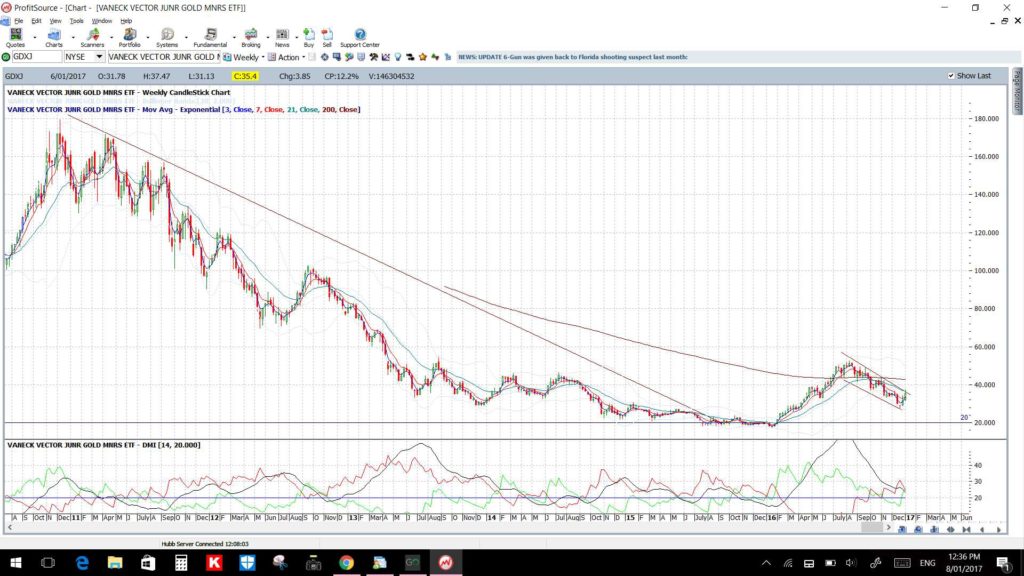Click the chart step-left arrow icon
The width and height of the screenshot is (1024, 576).
982,530
